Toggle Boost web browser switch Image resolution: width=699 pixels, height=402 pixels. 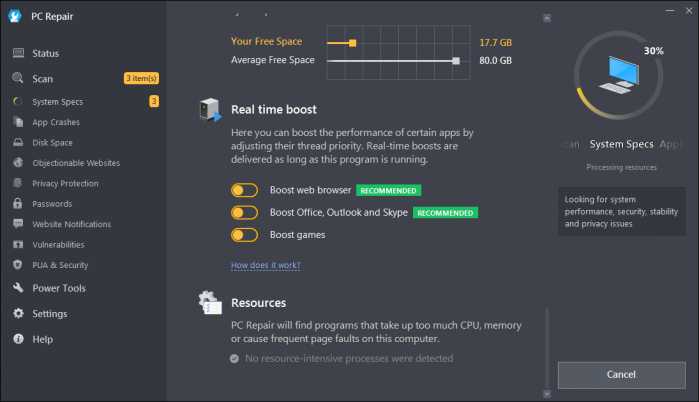(244, 190)
